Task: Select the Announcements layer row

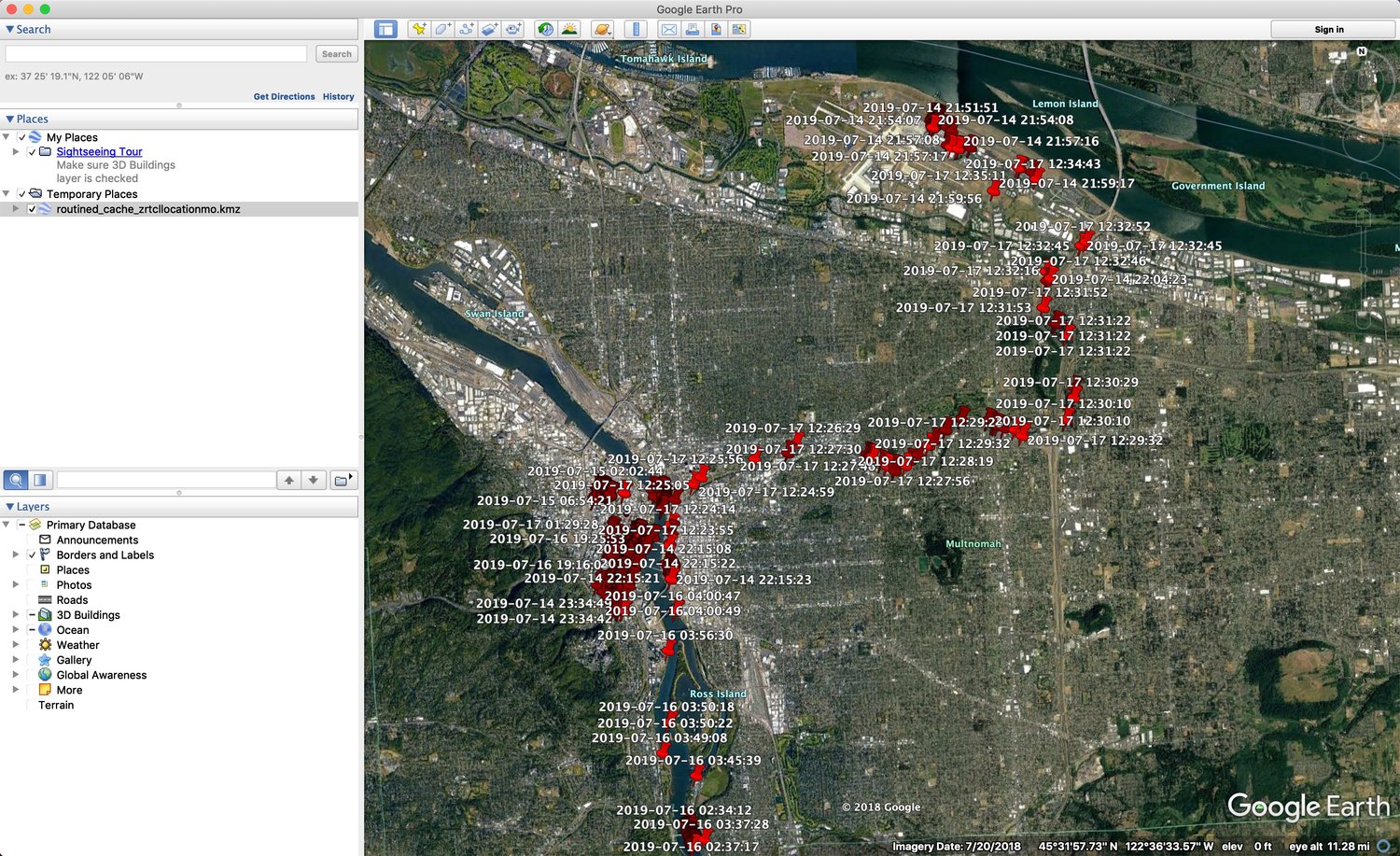Action: (97, 540)
